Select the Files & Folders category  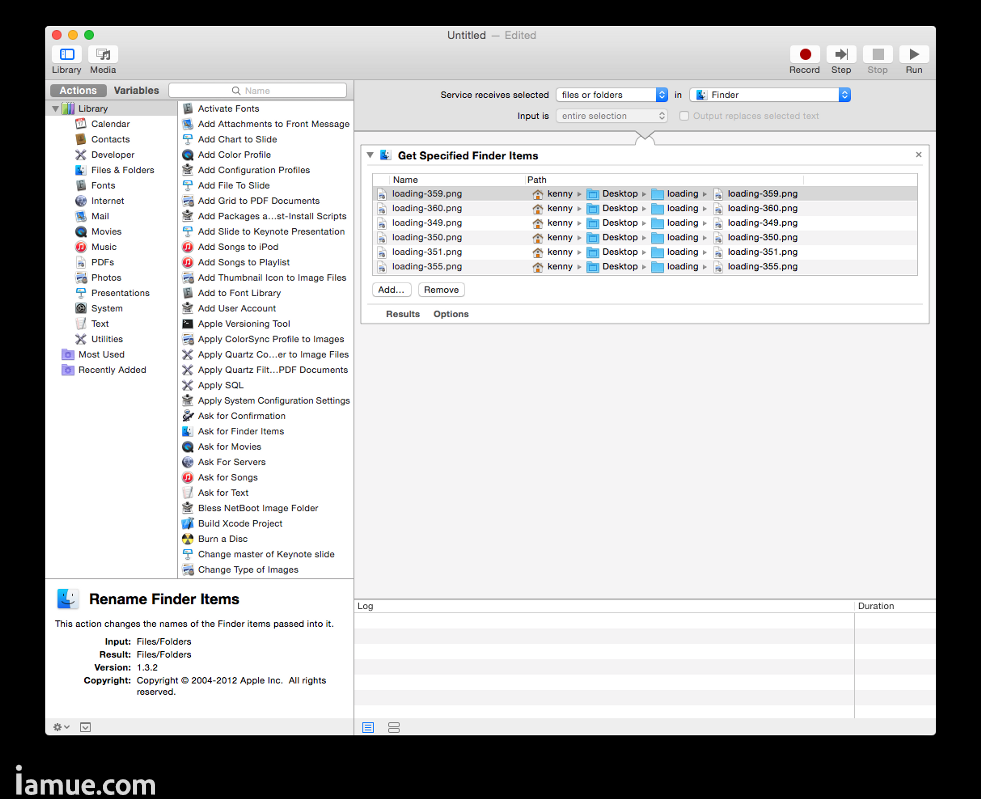click(122, 170)
